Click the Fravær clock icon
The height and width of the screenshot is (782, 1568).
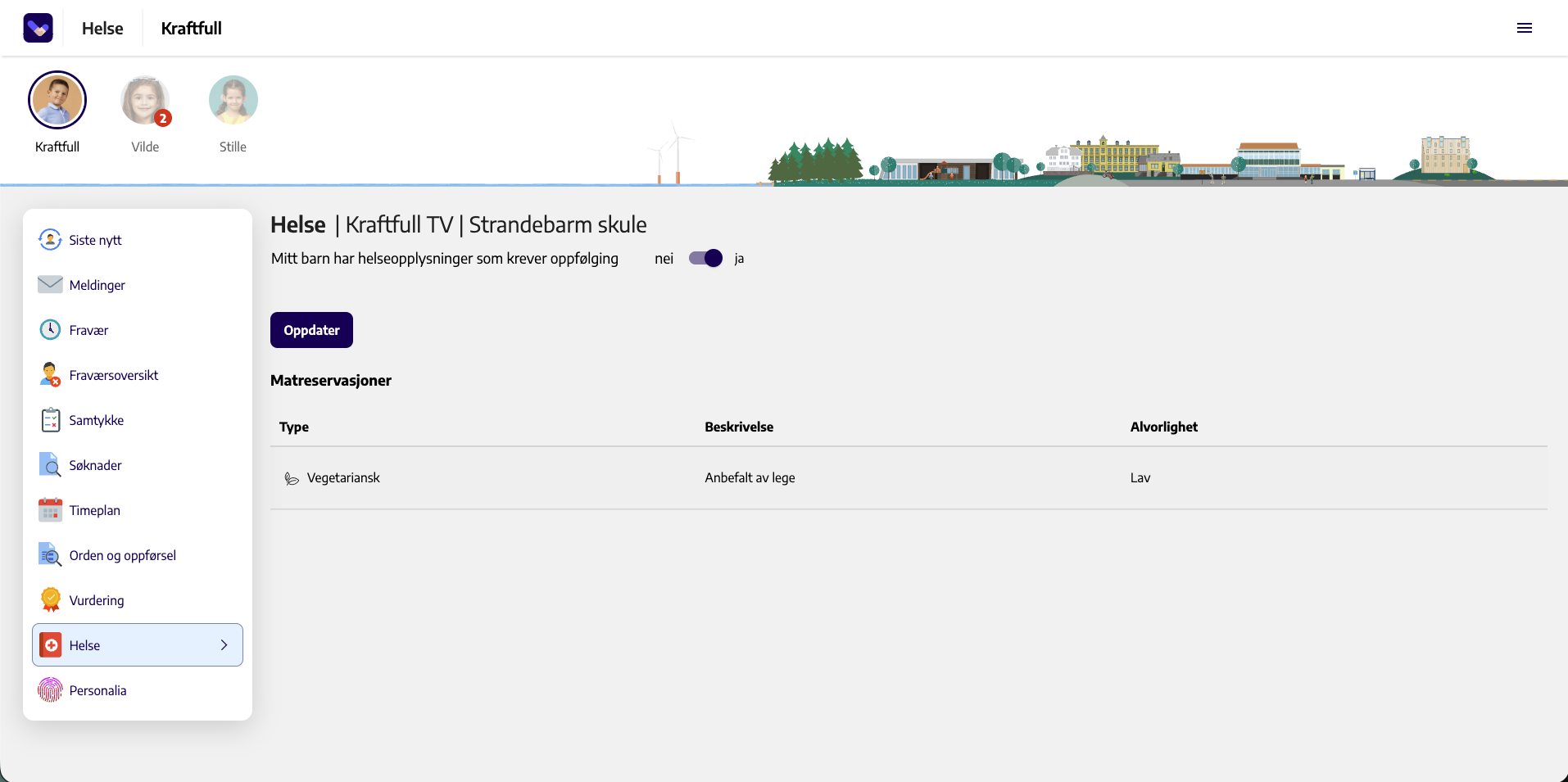[50, 330]
